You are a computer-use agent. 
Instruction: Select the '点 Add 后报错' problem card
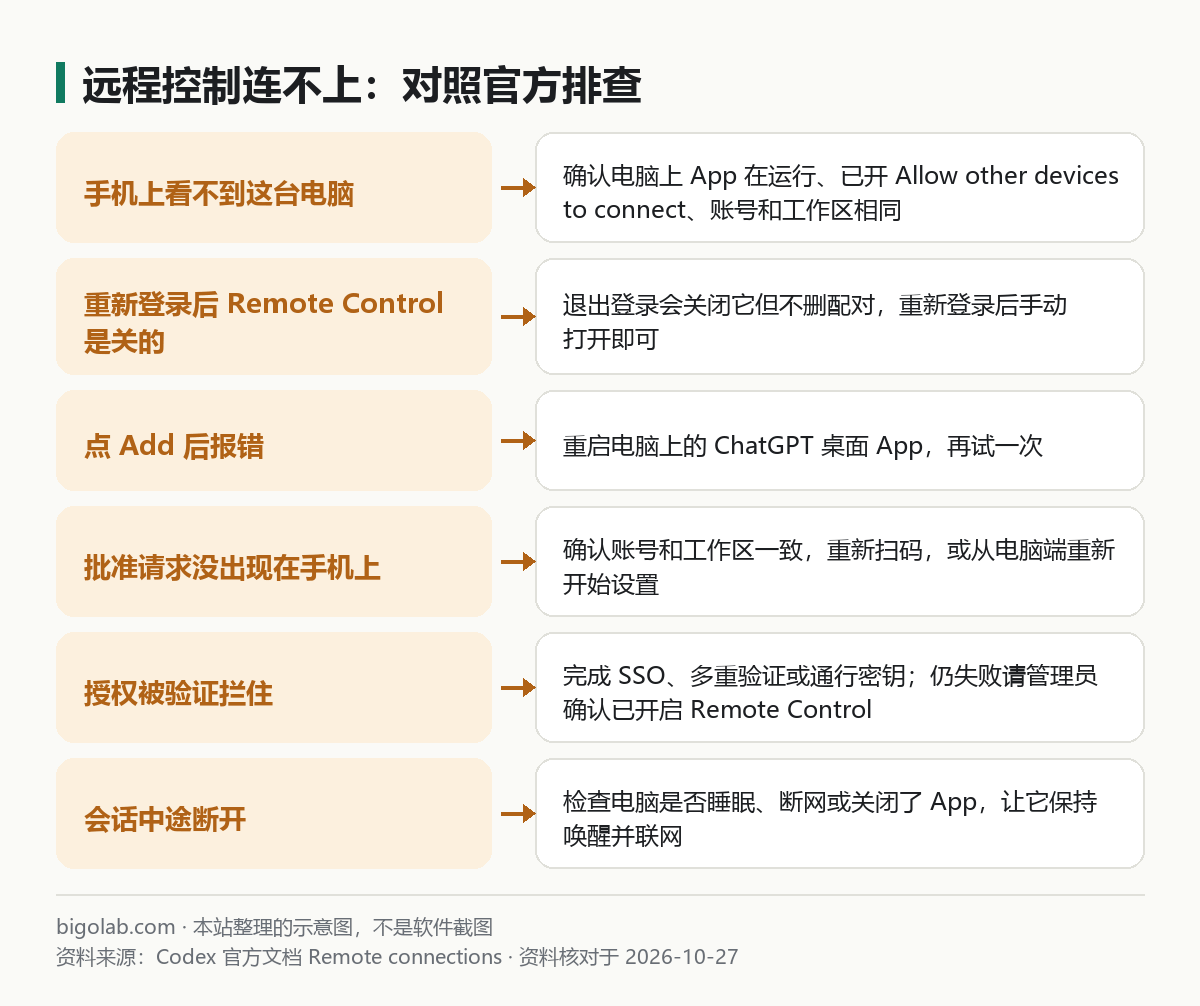tap(274, 441)
